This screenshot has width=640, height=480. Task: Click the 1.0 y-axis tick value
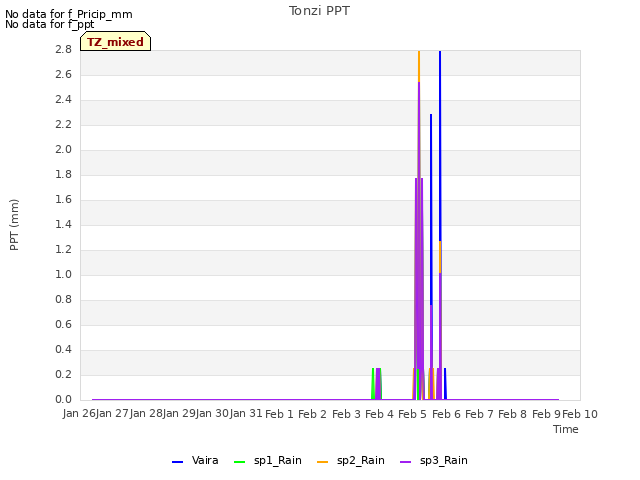click(63, 274)
